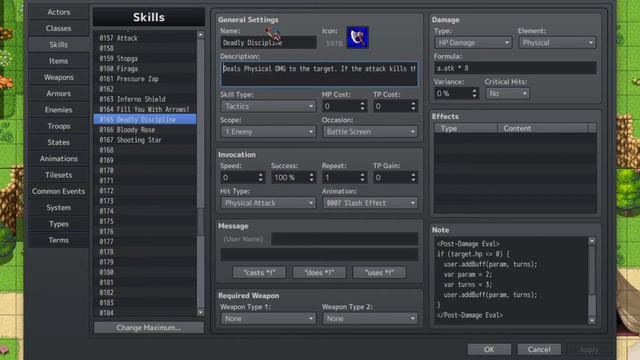Open the States tab

pos(59,142)
